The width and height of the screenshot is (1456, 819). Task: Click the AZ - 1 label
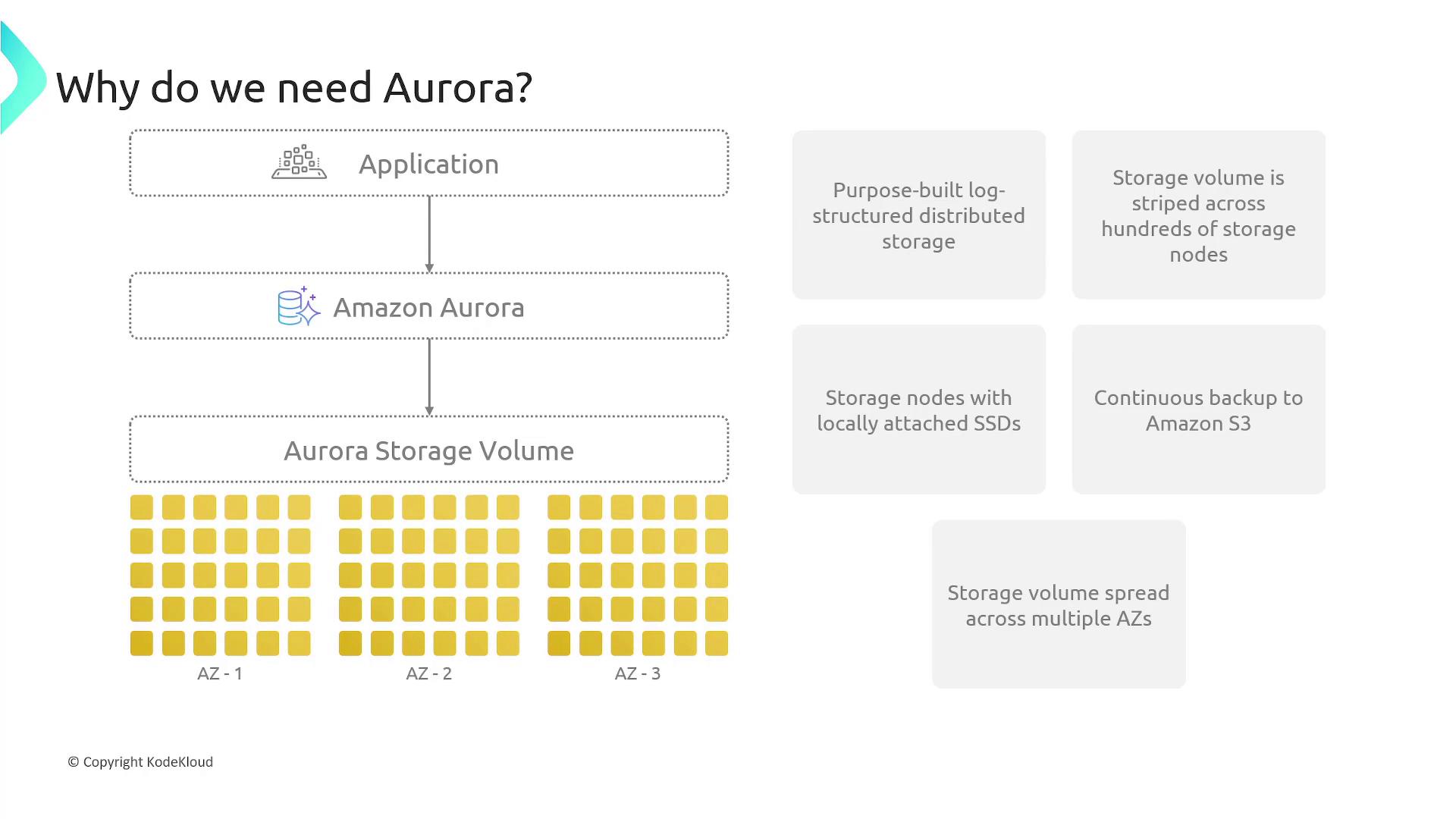pyautogui.click(x=220, y=673)
